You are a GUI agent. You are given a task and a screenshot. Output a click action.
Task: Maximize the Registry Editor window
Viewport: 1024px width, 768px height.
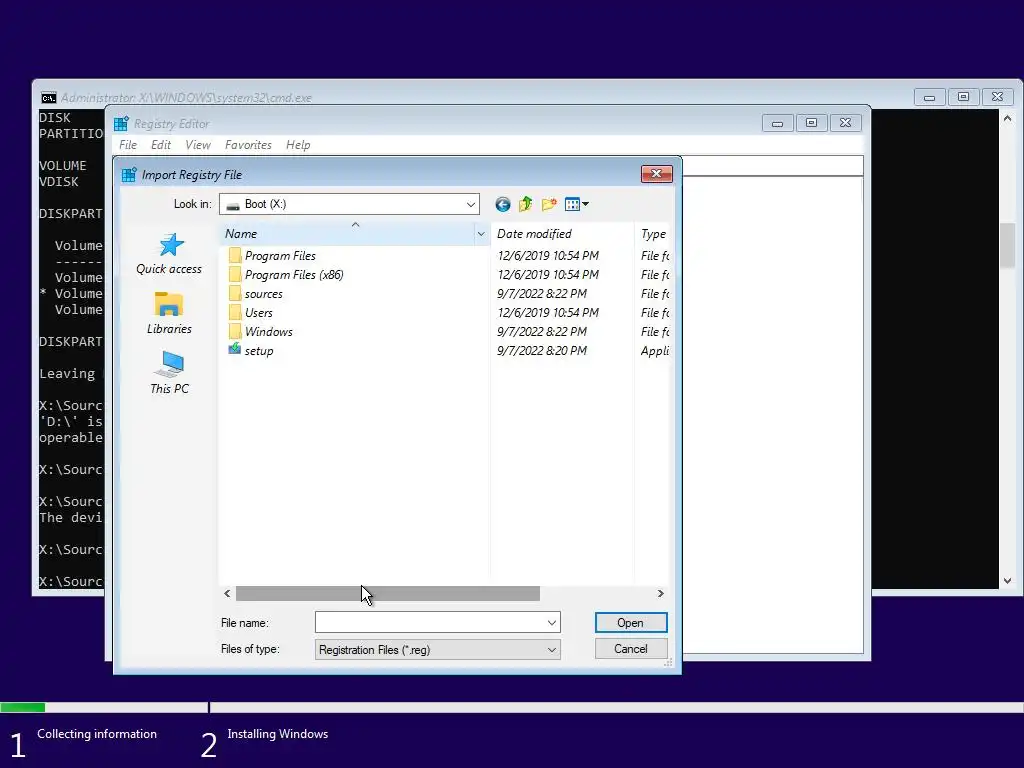(811, 123)
